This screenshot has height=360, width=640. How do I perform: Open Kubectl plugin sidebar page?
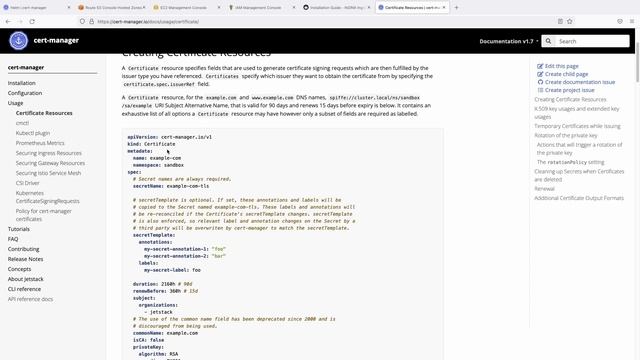point(33,133)
